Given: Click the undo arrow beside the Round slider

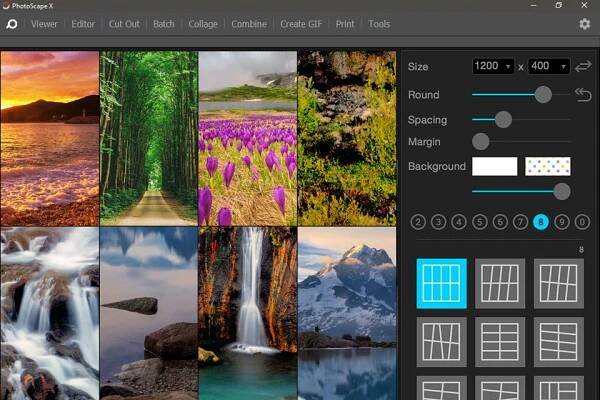Looking at the screenshot, I should pyautogui.click(x=583, y=95).
